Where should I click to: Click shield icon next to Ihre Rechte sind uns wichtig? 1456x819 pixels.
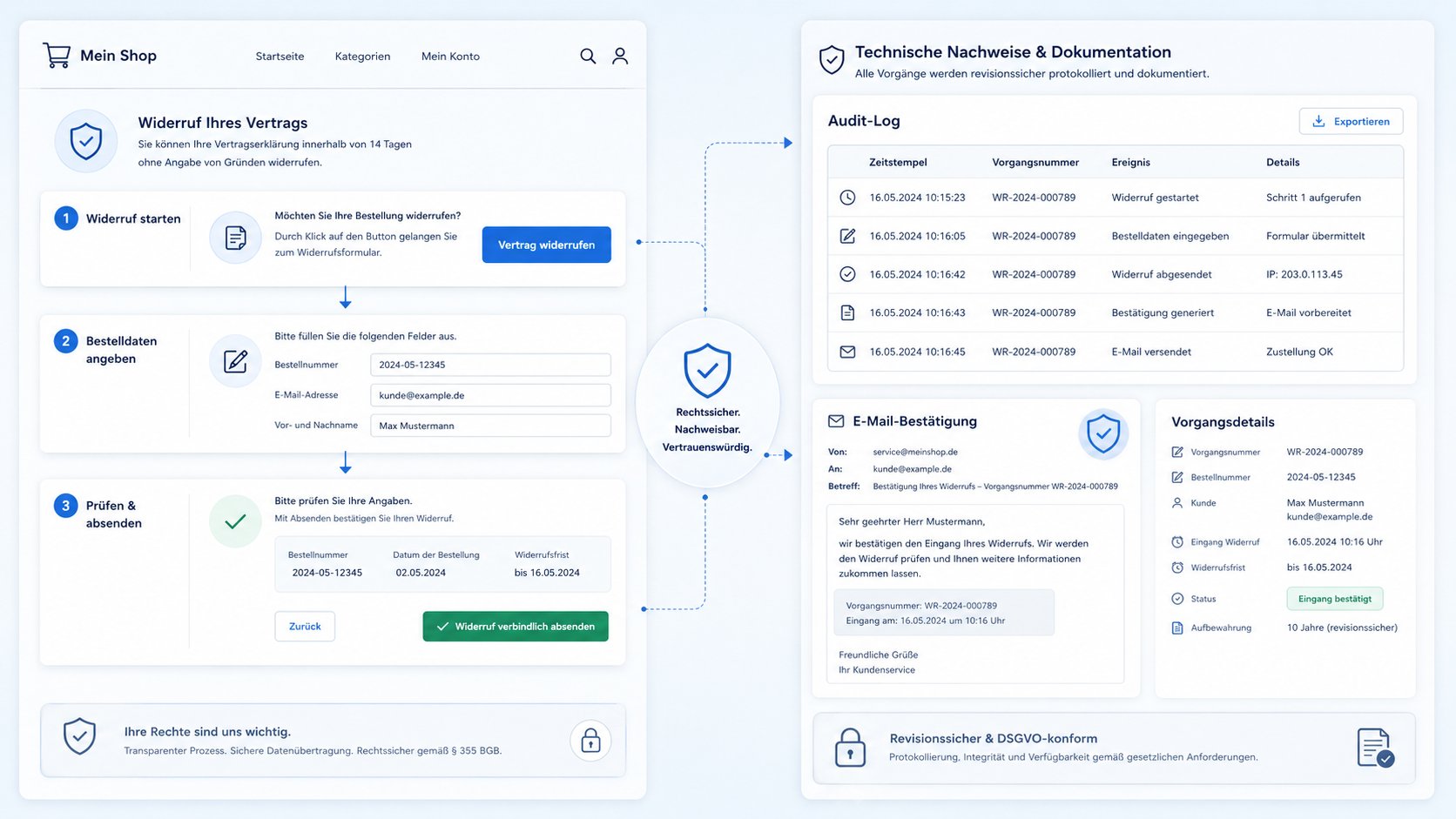point(79,736)
